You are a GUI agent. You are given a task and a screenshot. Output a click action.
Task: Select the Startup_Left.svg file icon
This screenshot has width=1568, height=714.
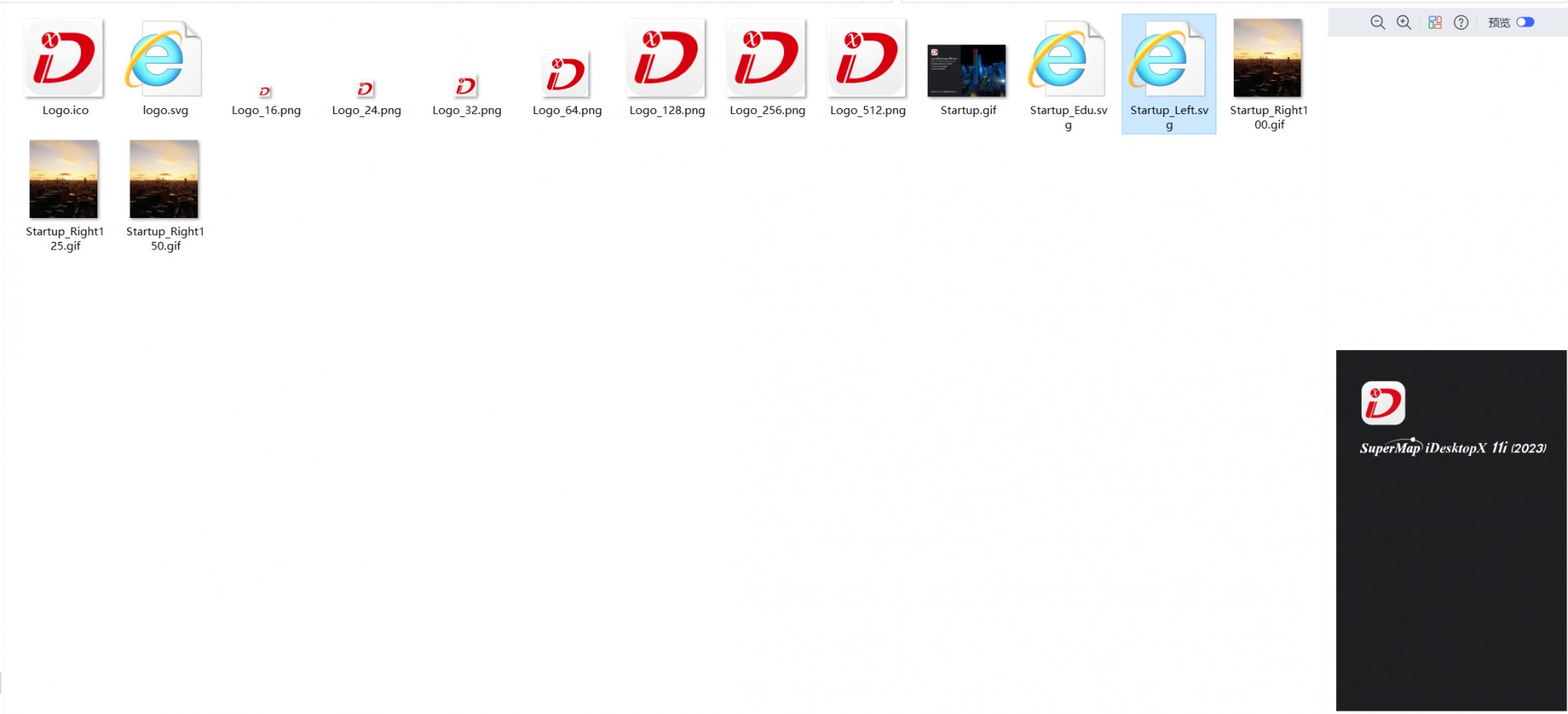1168,59
